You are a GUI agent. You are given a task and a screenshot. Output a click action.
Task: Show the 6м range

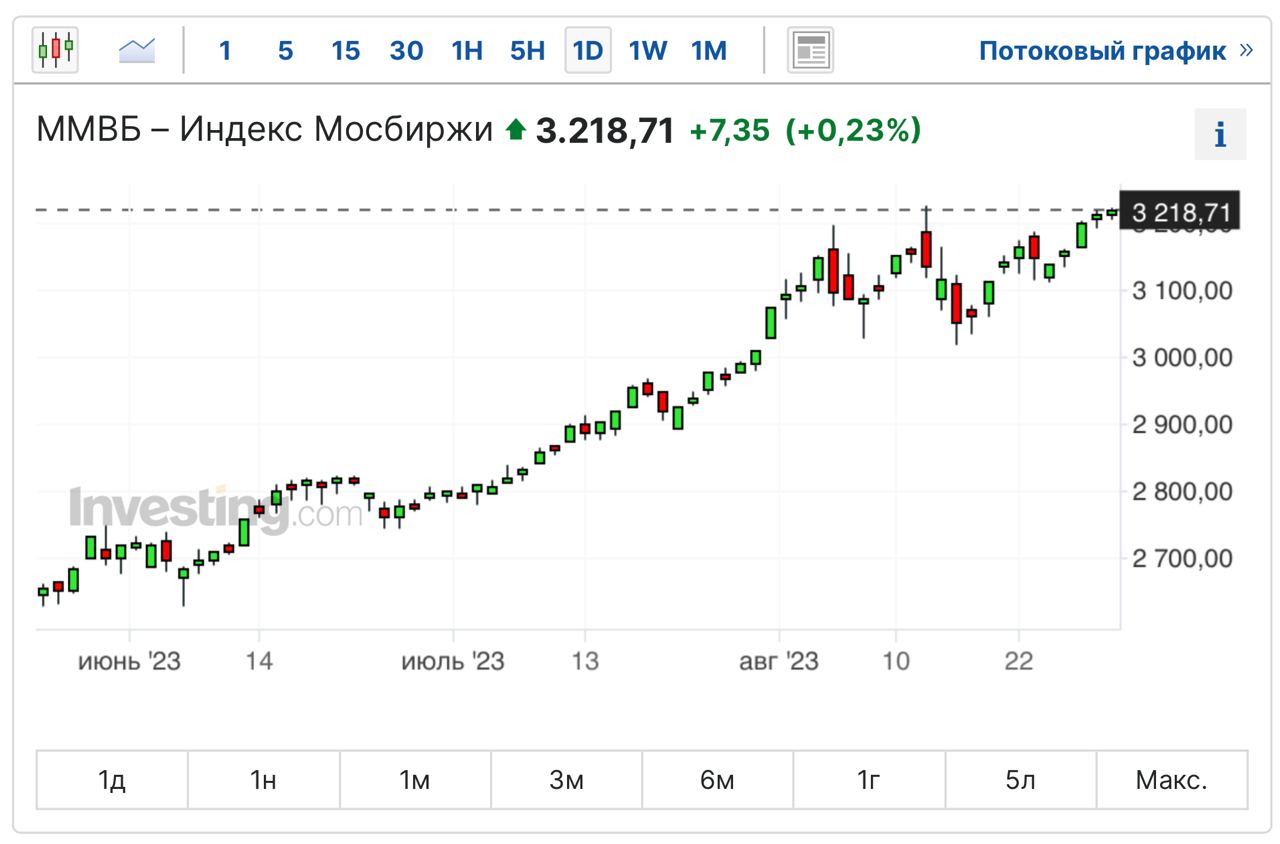coord(718,780)
